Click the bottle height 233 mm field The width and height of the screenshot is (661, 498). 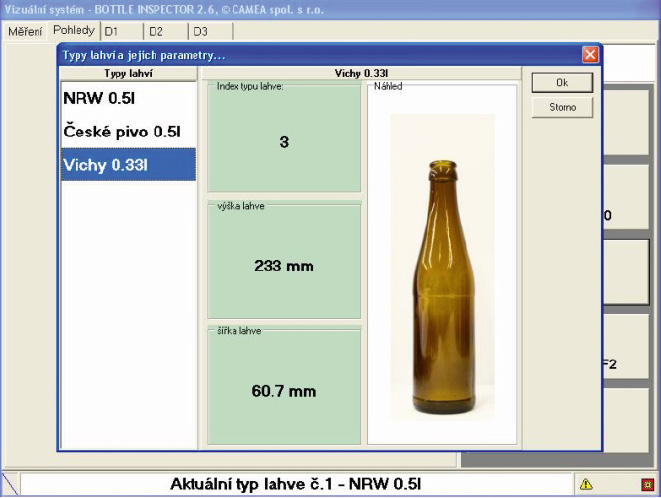point(284,261)
